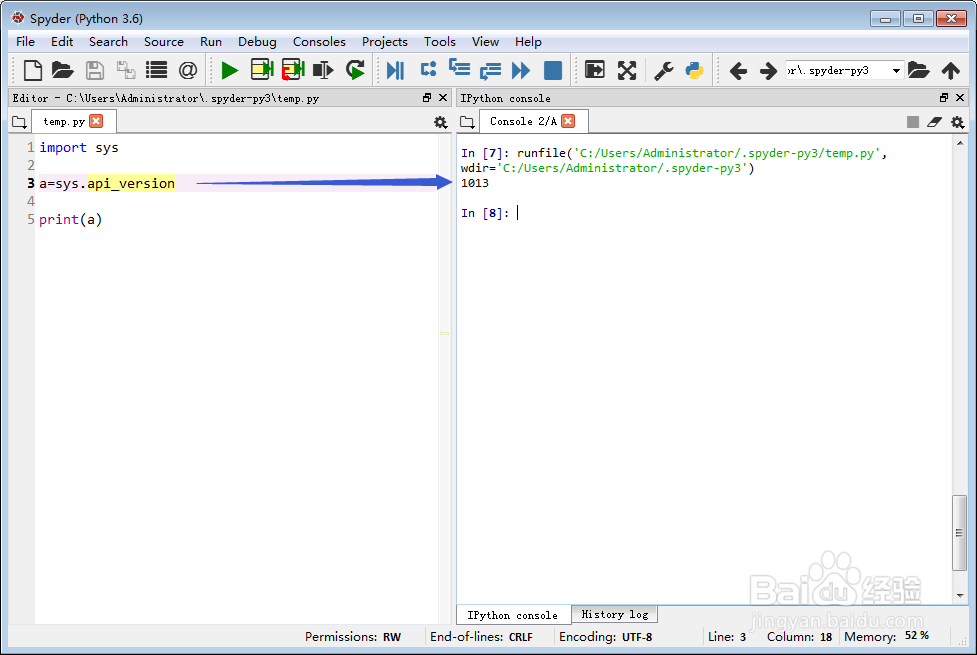Screen dimensions: 977x655
Task: Open PYTHONPATH manager Python icon
Action: 694,70
